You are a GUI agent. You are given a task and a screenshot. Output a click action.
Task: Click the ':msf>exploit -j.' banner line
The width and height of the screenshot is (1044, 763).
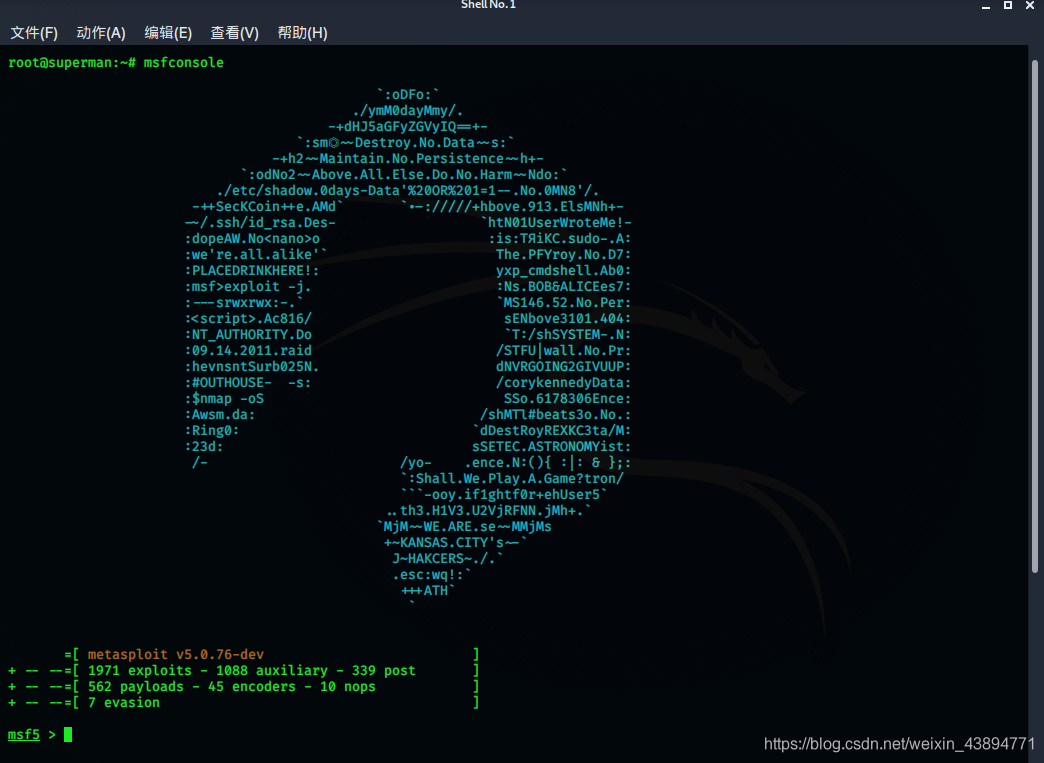248,286
